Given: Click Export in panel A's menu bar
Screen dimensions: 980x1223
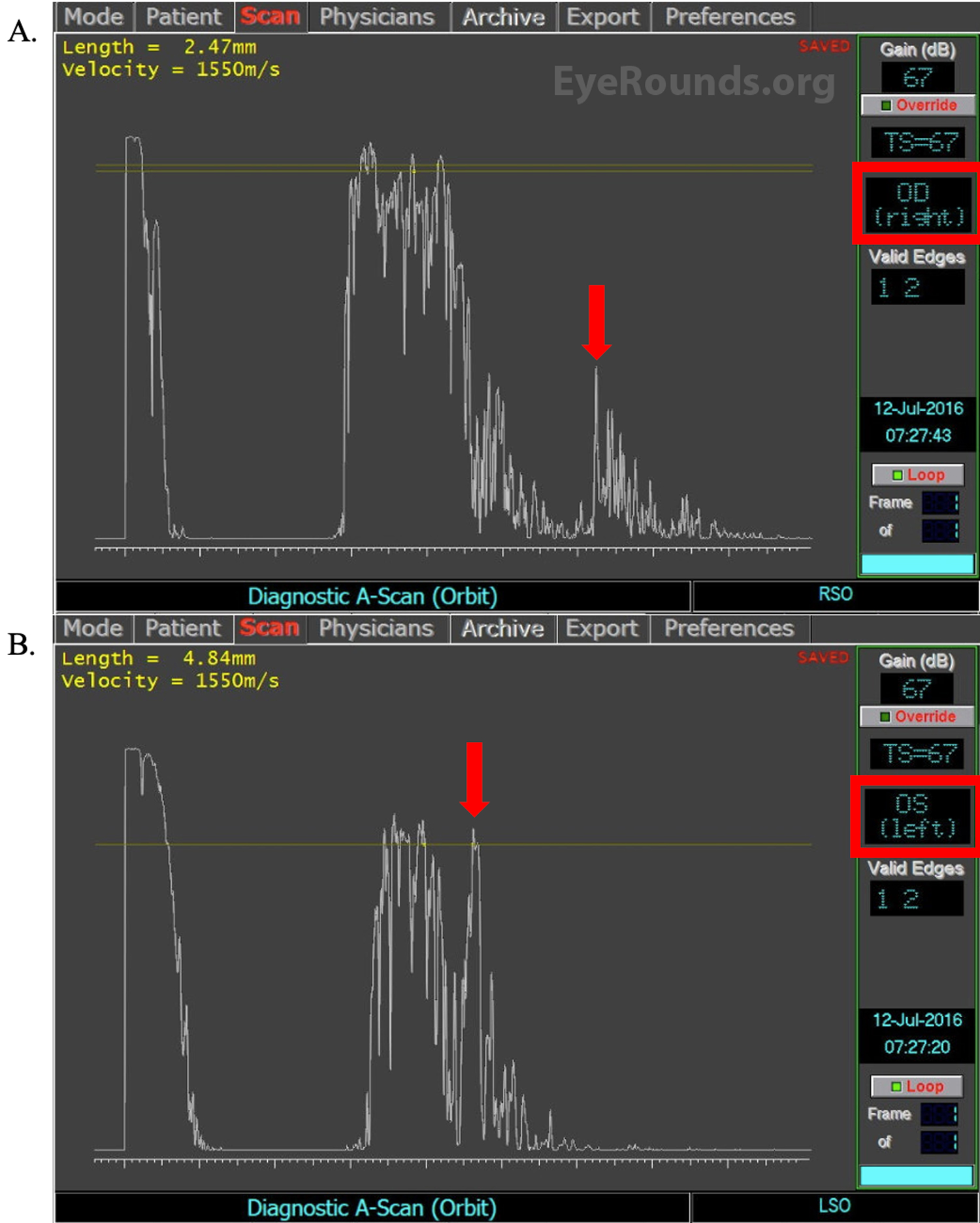Looking at the screenshot, I should point(602,17).
